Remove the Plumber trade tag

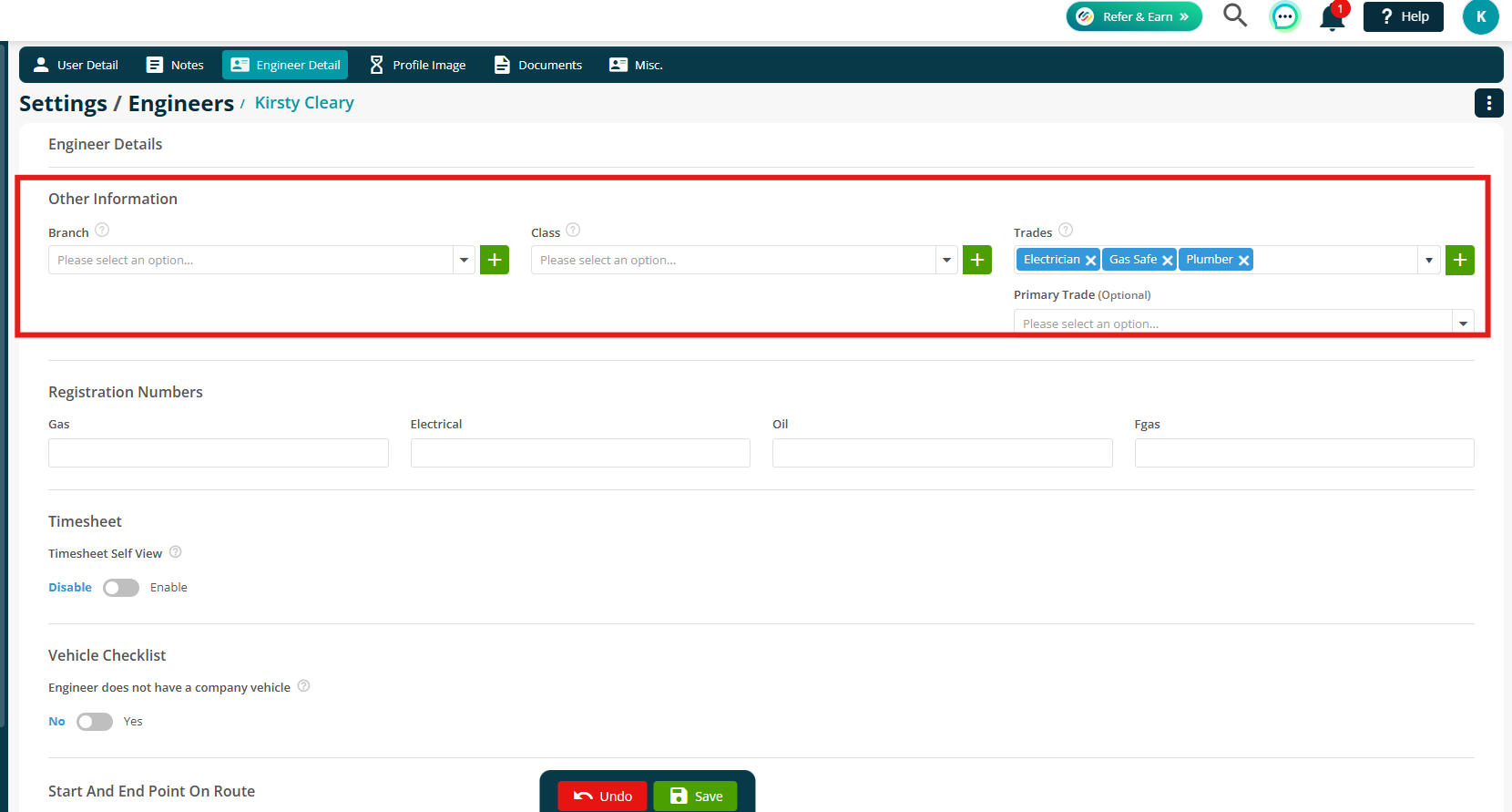(x=1243, y=261)
